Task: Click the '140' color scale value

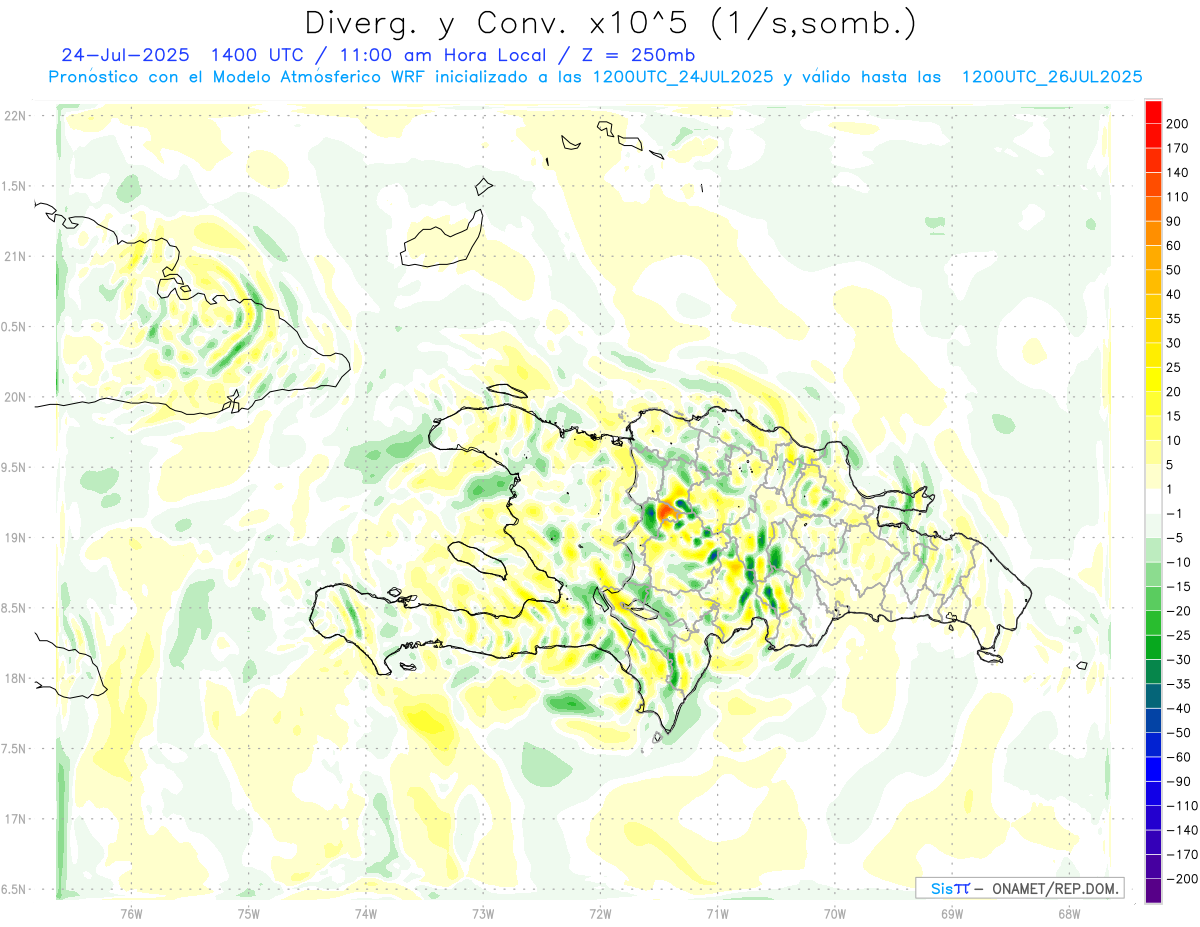Action: [1177, 172]
